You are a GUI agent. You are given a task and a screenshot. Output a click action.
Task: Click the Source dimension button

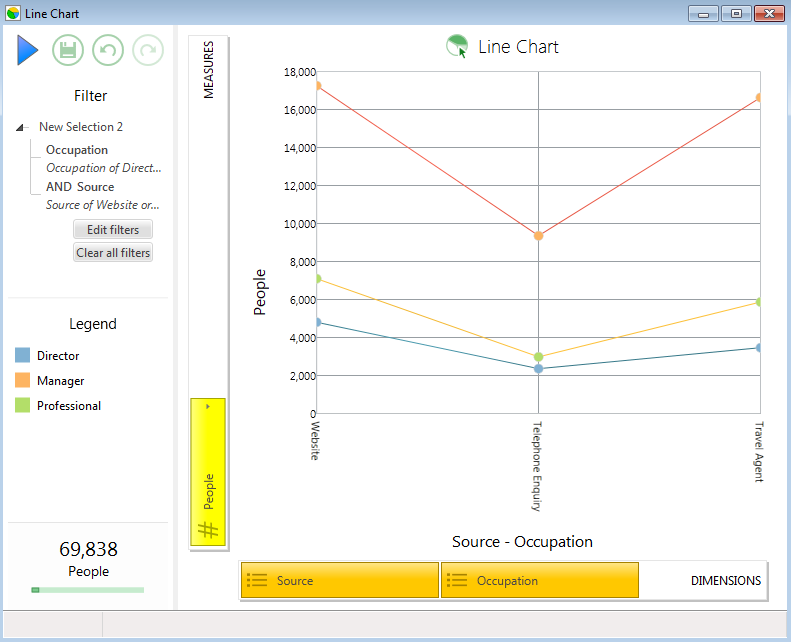tap(340, 580)
